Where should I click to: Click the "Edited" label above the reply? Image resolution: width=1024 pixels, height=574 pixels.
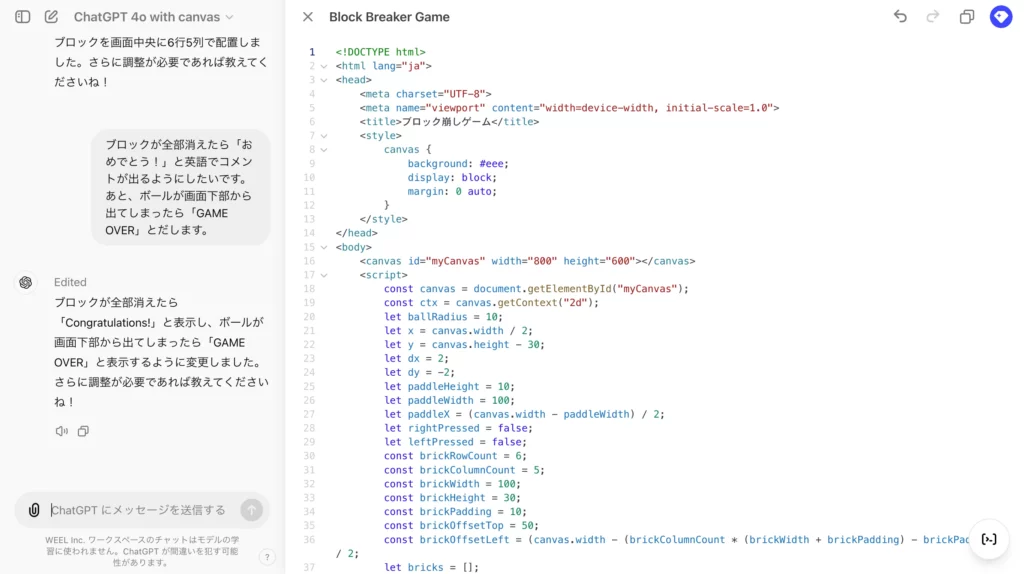[x=70, y=282]
